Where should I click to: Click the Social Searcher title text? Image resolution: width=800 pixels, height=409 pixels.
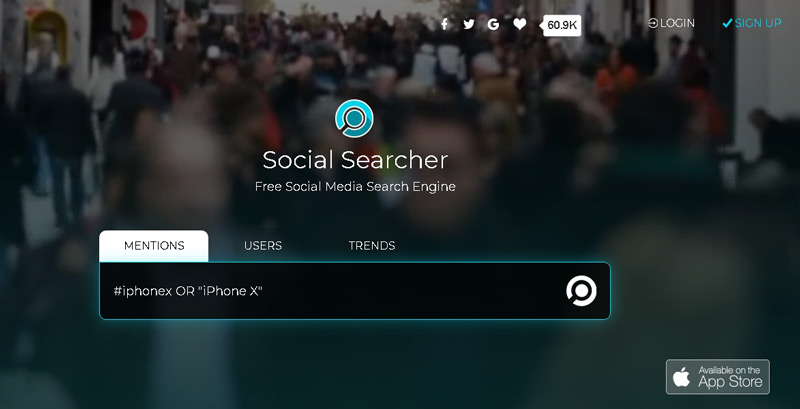coord(355,160)
